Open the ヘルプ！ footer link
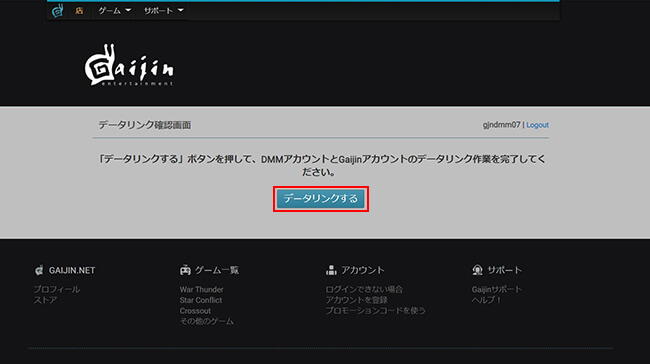Viewport: 650px width, 364px height. (487, 300)
